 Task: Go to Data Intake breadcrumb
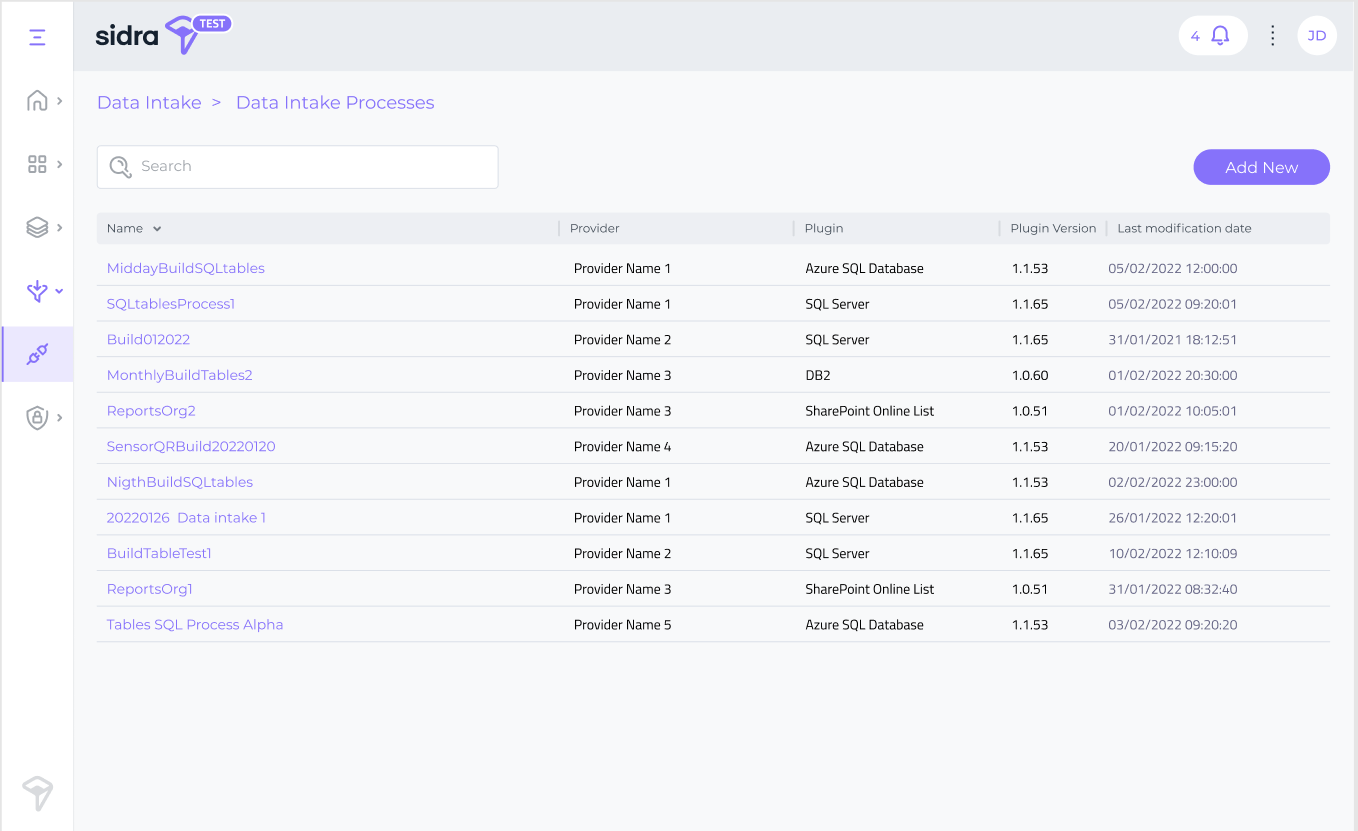tap(149, 103)
